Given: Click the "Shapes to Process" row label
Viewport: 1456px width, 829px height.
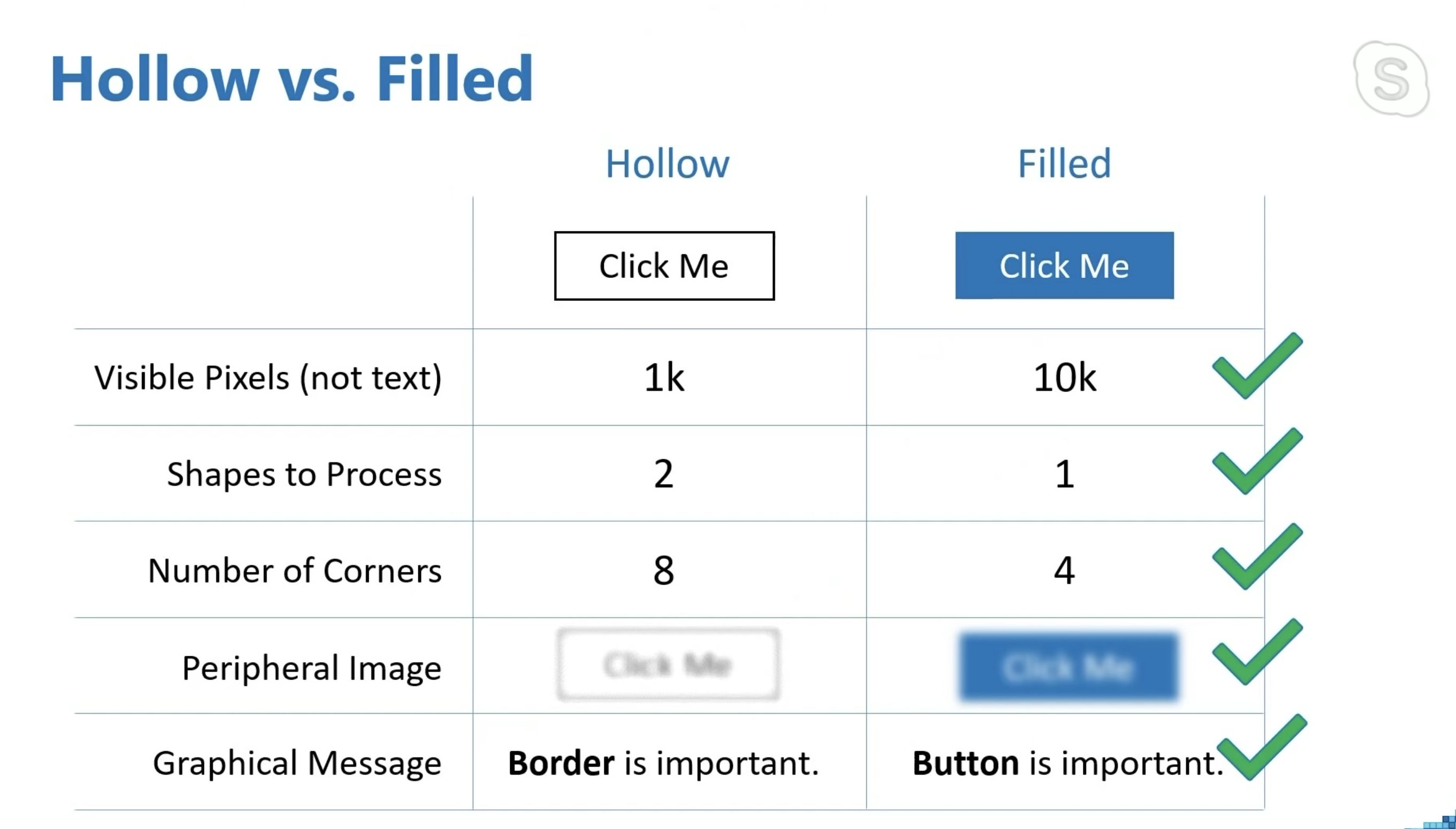Looking at the screenshot, I should click(304, 474).
